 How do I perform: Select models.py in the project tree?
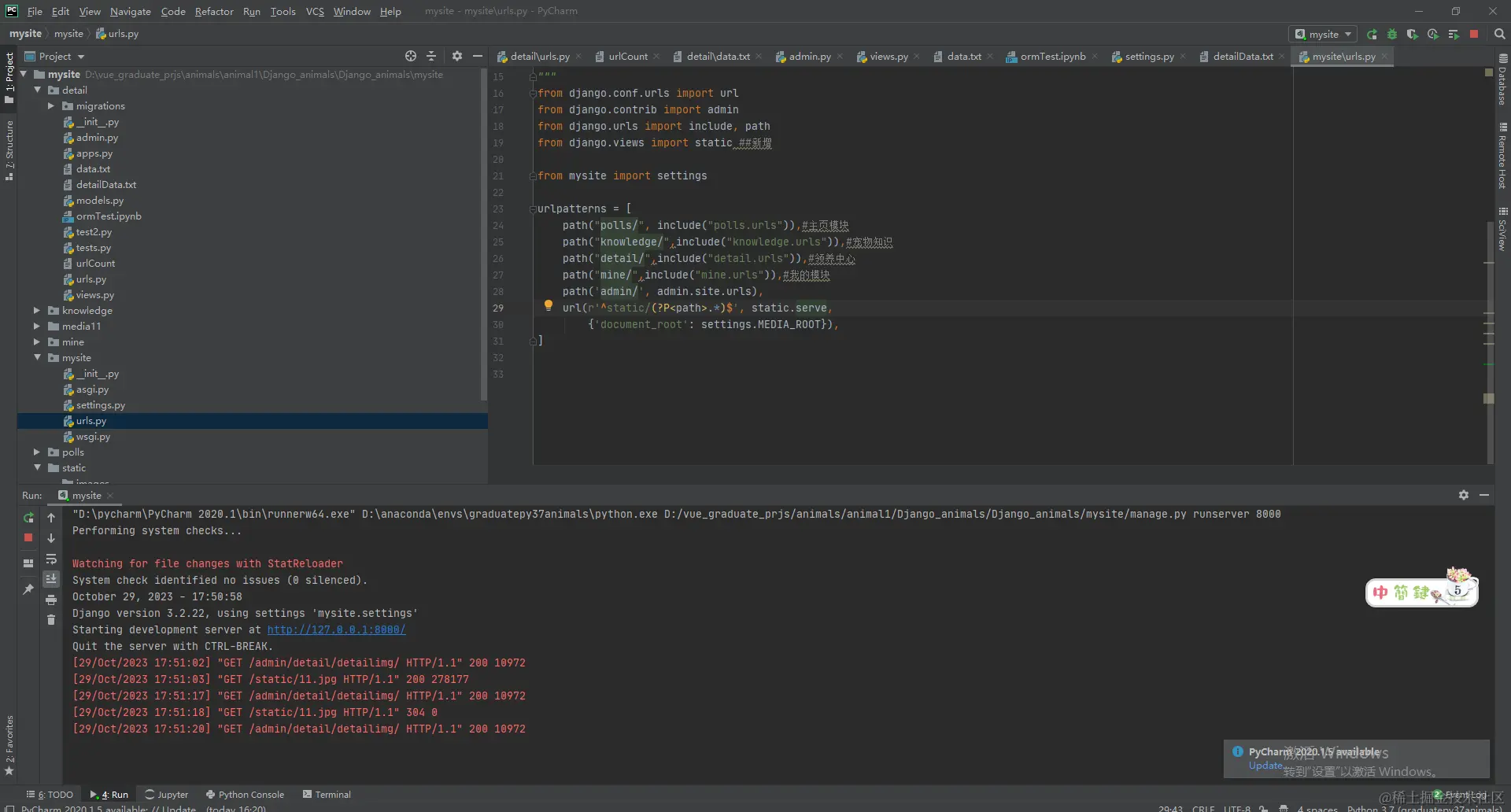(99, 201)
